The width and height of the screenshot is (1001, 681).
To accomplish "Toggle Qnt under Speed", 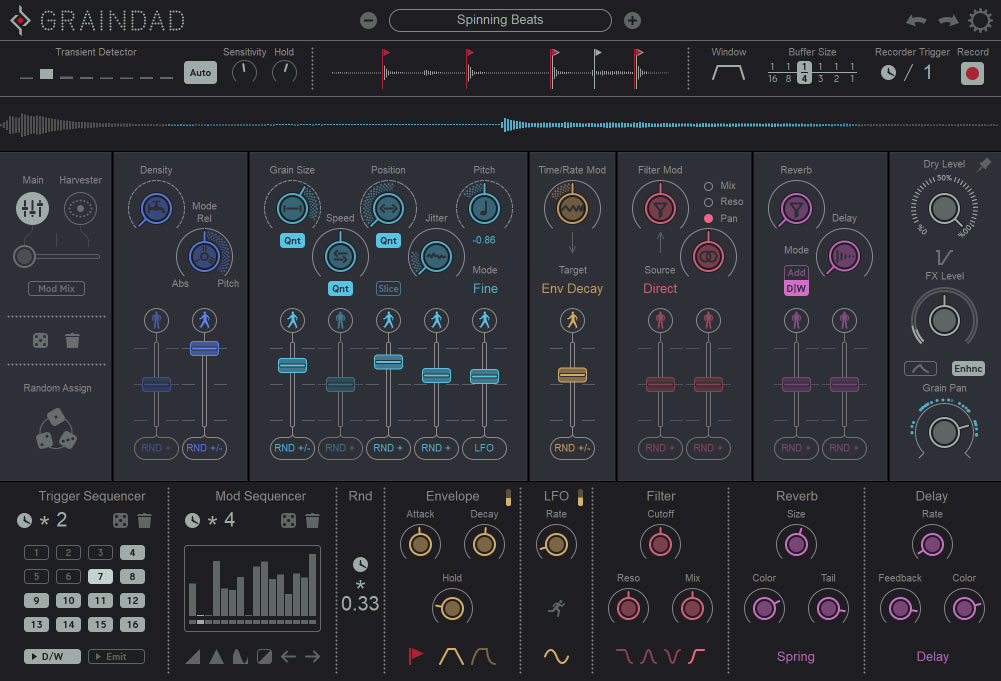I will pos(340,288).
